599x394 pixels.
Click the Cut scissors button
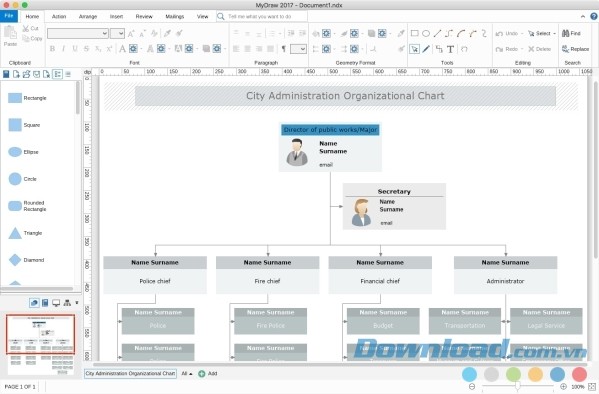pyautogui.click(x=30, y=28)
